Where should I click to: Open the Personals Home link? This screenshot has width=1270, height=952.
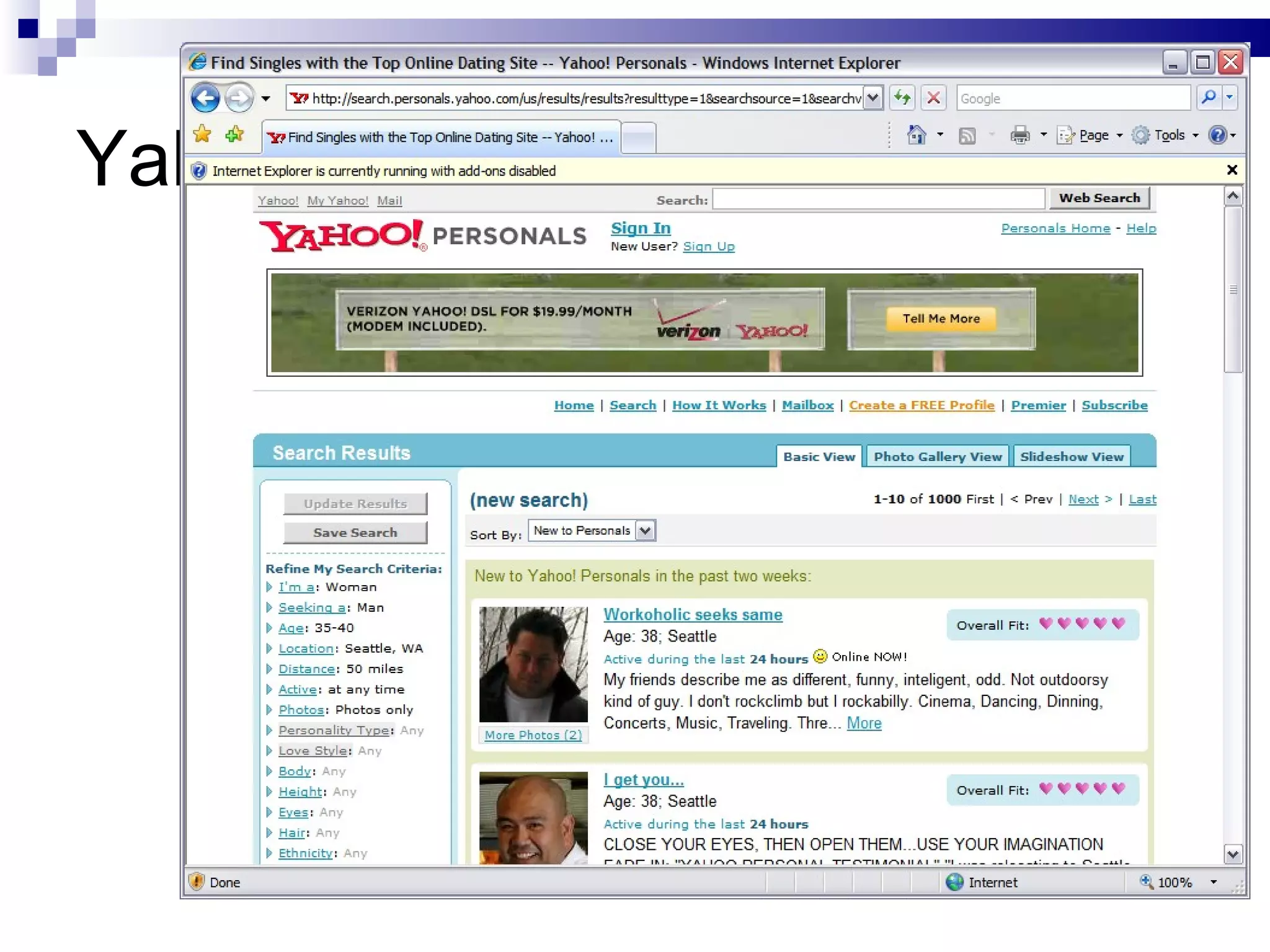[1055, 228]
